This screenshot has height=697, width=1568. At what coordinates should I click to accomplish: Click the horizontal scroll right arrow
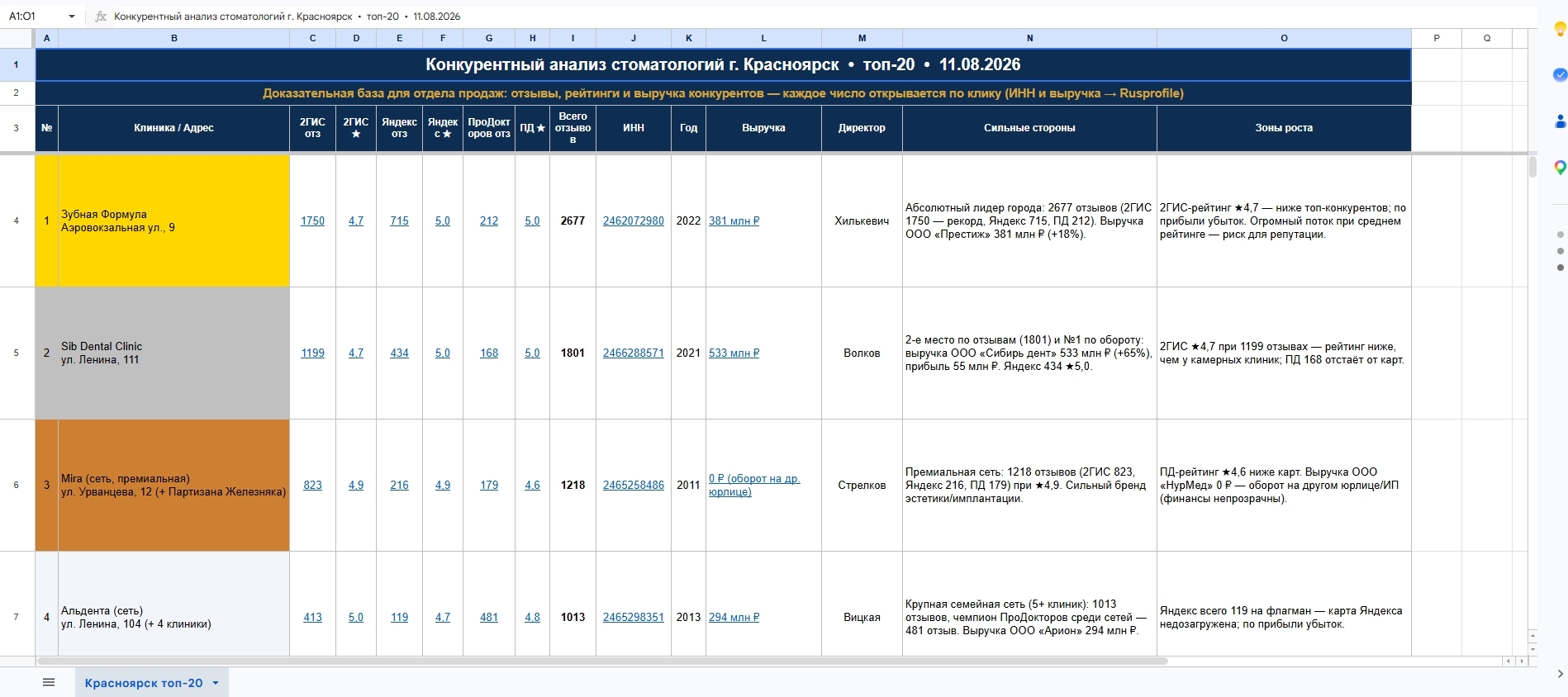point(1521,661)
